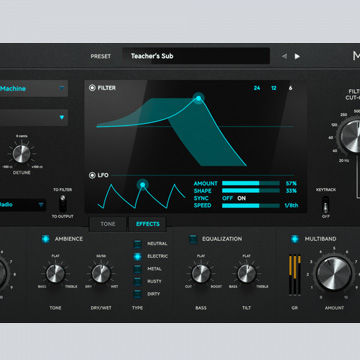Switch to the EFFECTS tab

click(x=147, y=224)
